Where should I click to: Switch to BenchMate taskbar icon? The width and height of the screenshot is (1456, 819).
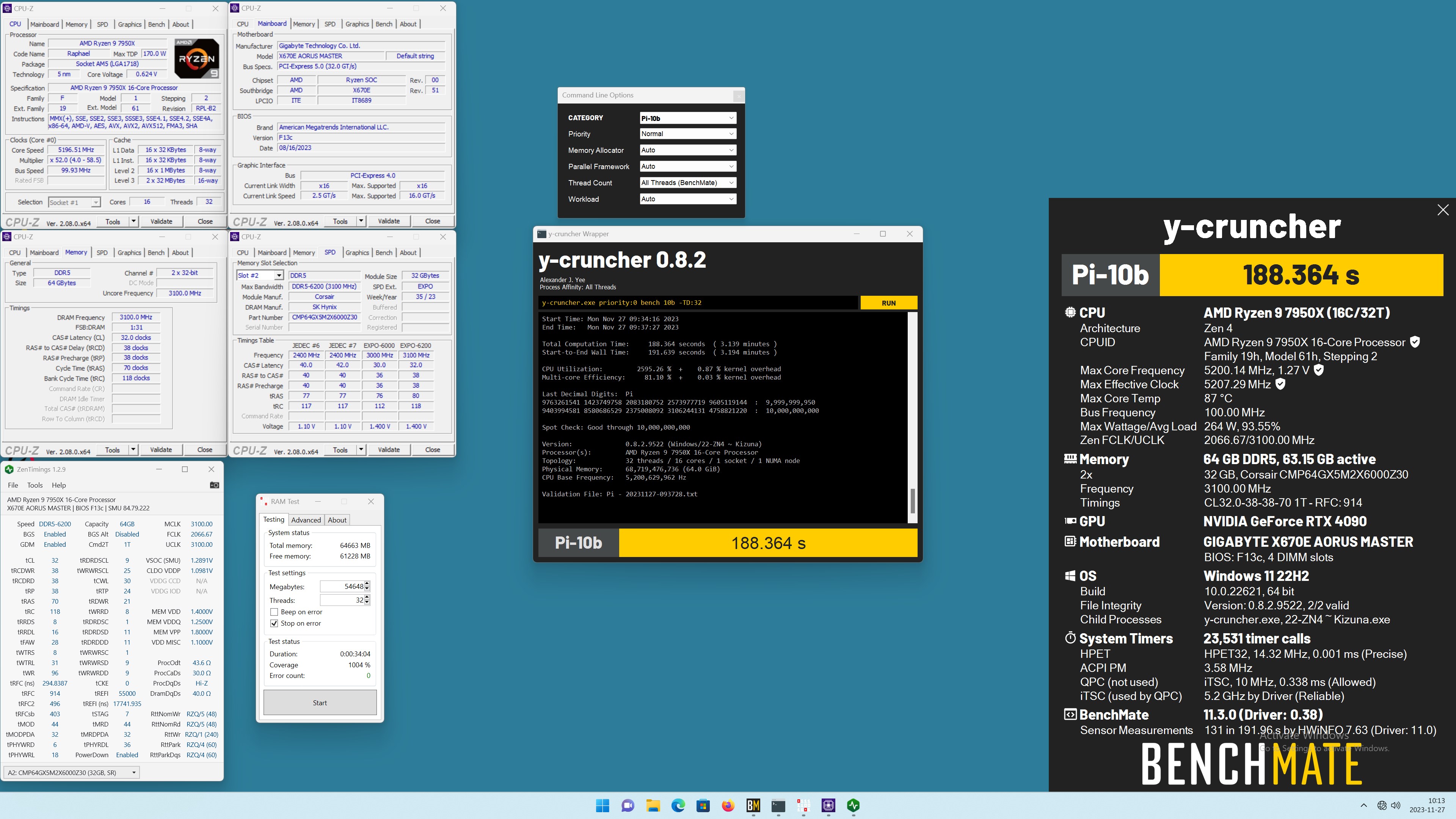(753, 805)
